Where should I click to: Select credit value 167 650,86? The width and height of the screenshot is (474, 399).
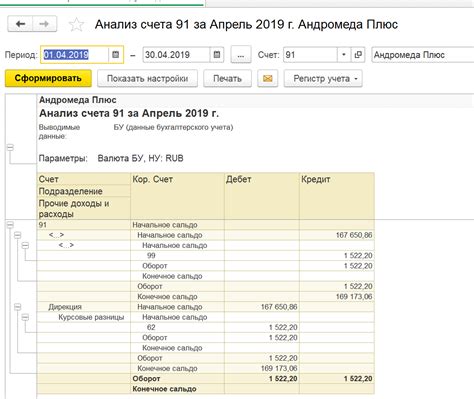pos(337,235)
